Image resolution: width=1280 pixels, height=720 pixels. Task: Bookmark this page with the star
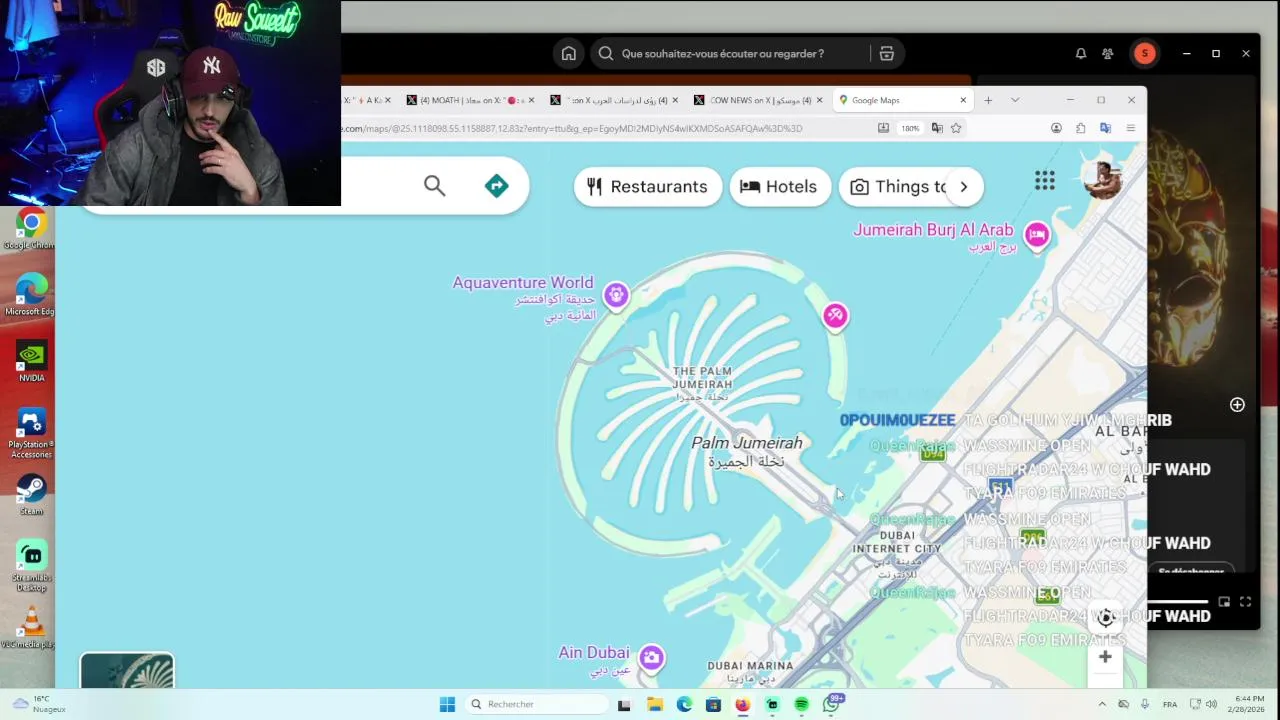coord(956,128)
